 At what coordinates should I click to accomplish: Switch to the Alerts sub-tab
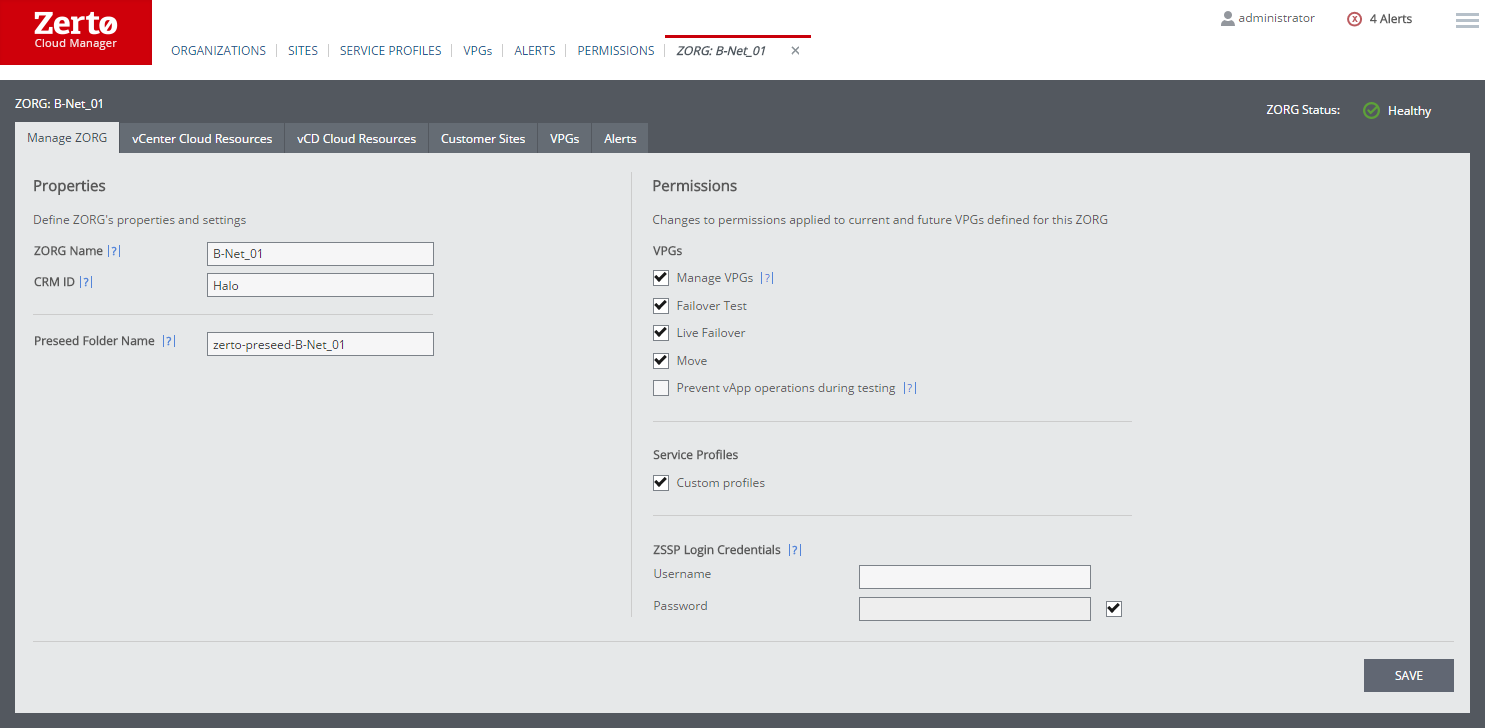[620, 139]
